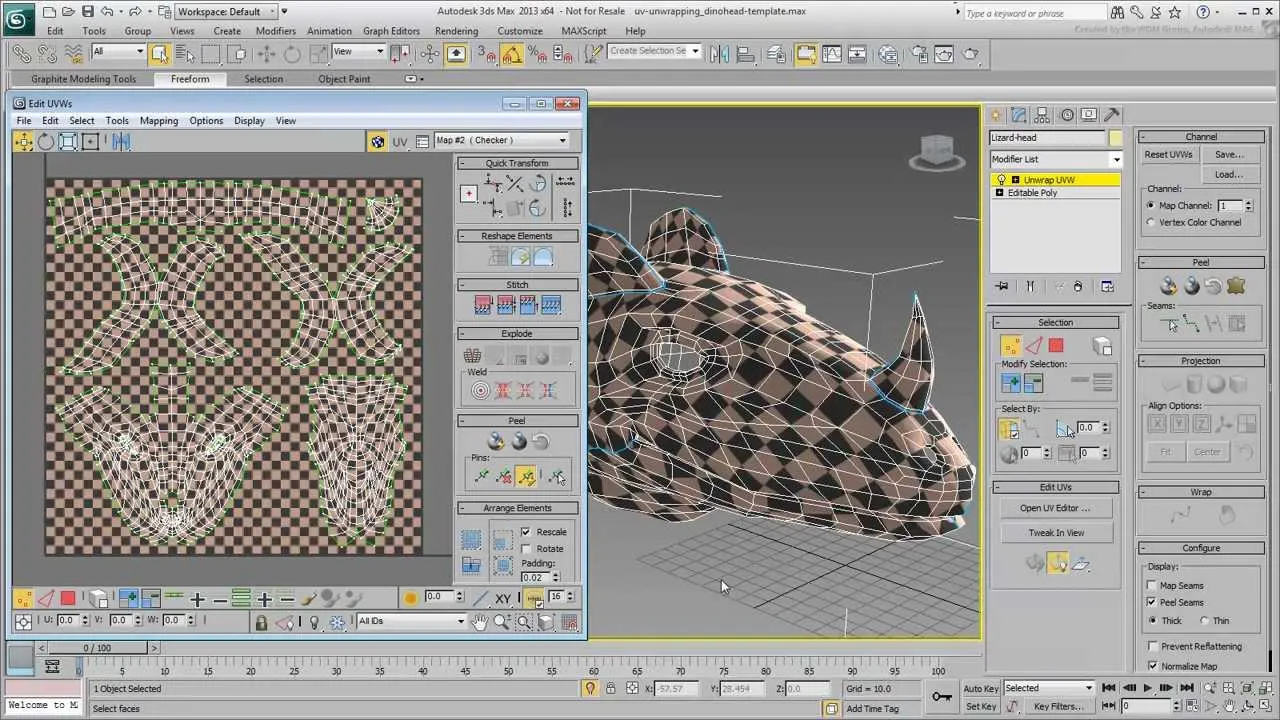Image resolution: width=1280 pixels, height=720 pixels.
Task: Click the Pin Stack icon below modifier list
Action: [x=1003, y=287]
